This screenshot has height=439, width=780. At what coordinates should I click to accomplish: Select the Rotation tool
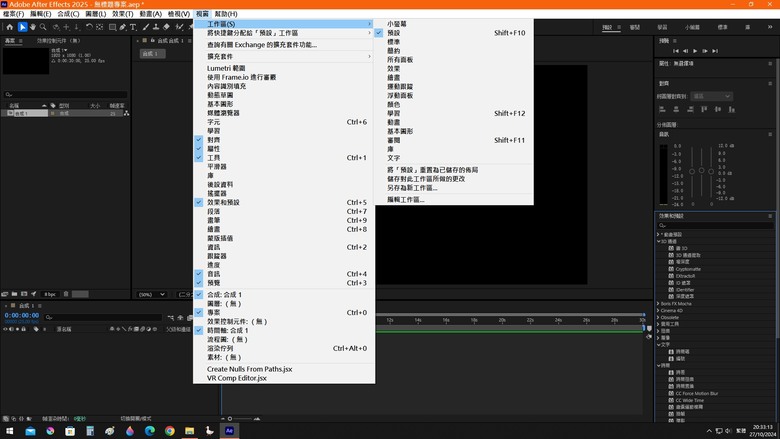[x=89, y=27]
